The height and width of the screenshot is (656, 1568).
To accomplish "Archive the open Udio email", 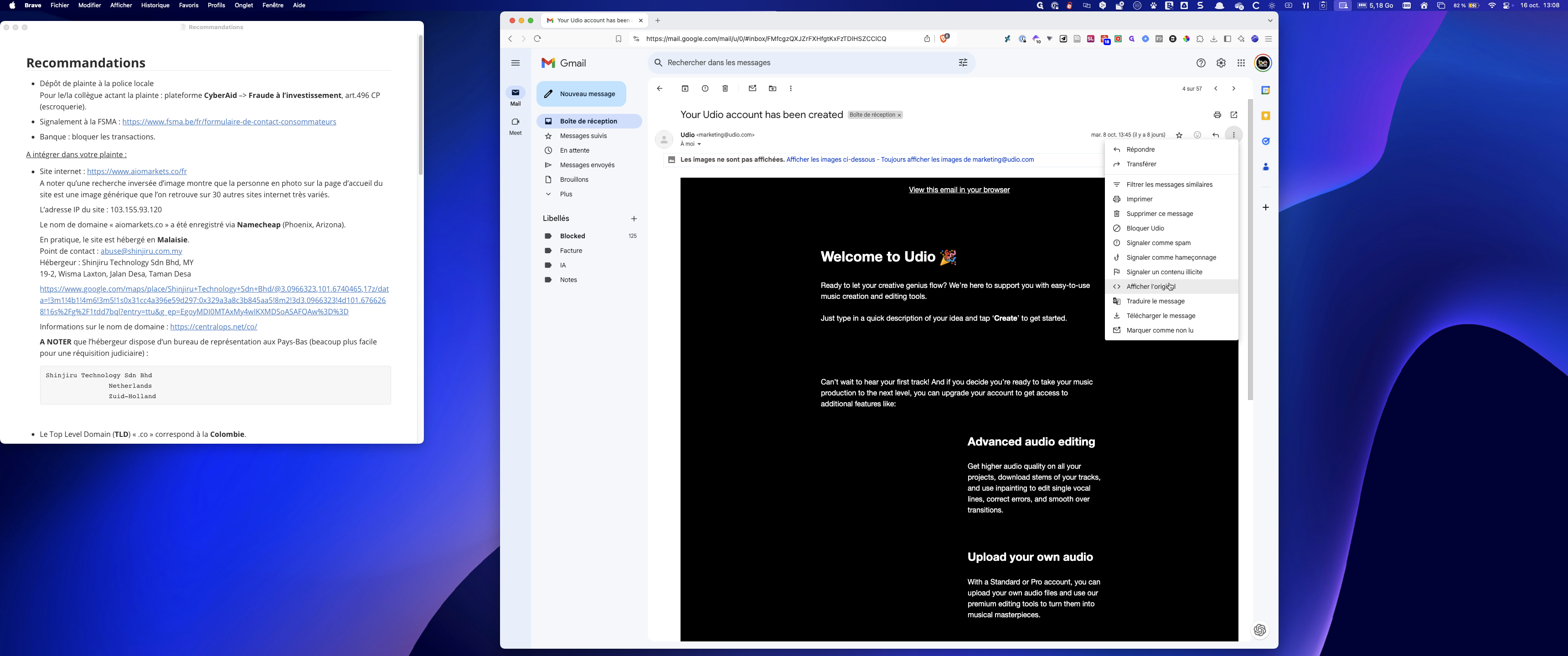I will (685, 89).
